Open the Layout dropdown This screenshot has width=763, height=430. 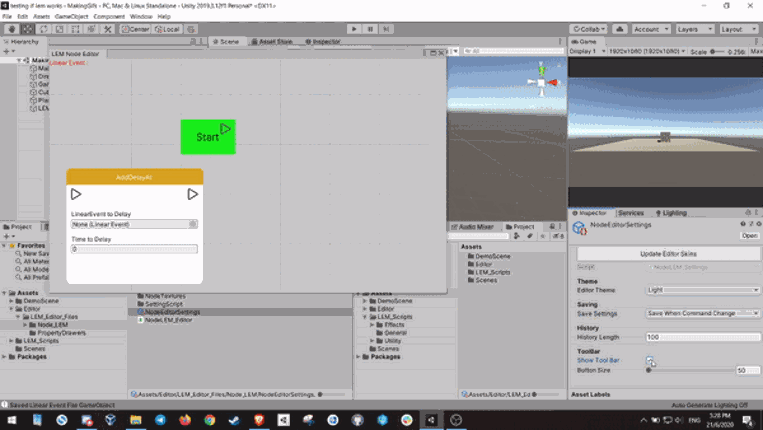tap(739, 29)
